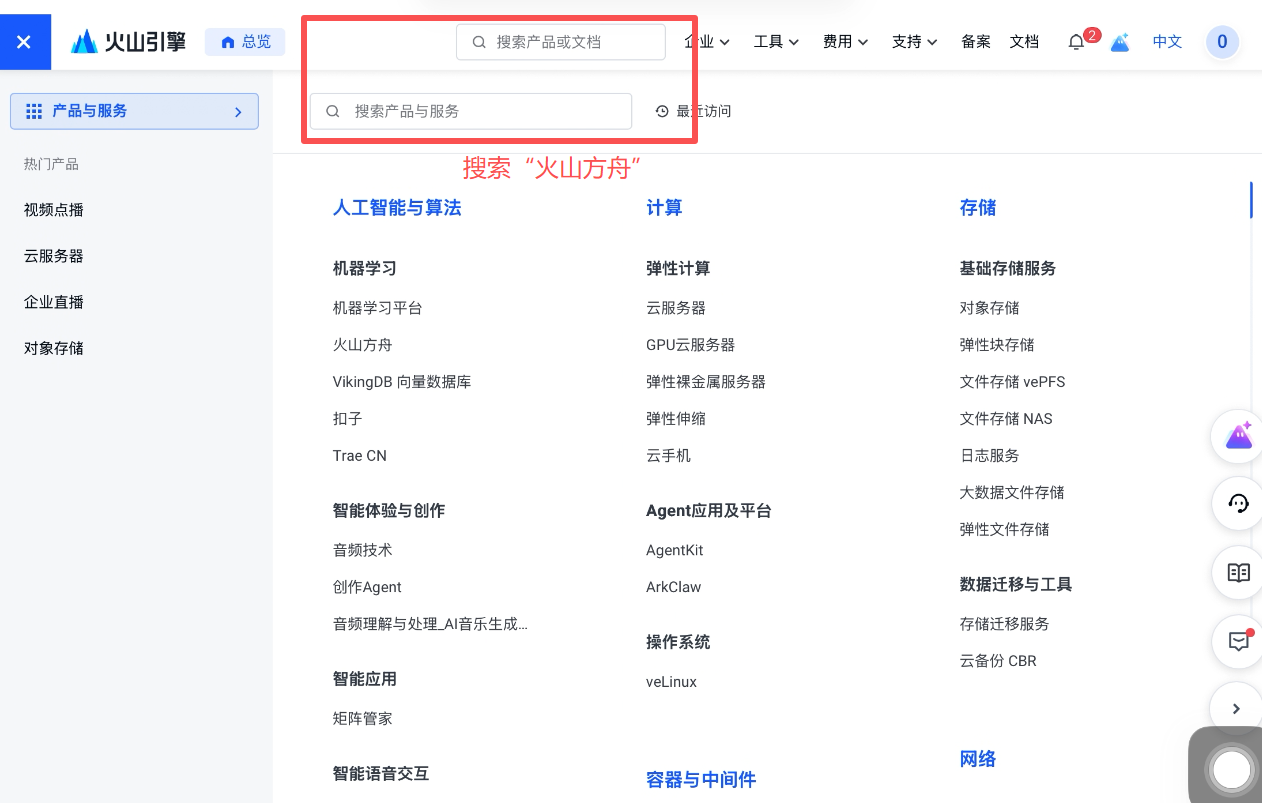Expand the 支持 dropdown menu
Image resolution: width=1262 pixels, height=803 pixels.
[914, 42]
